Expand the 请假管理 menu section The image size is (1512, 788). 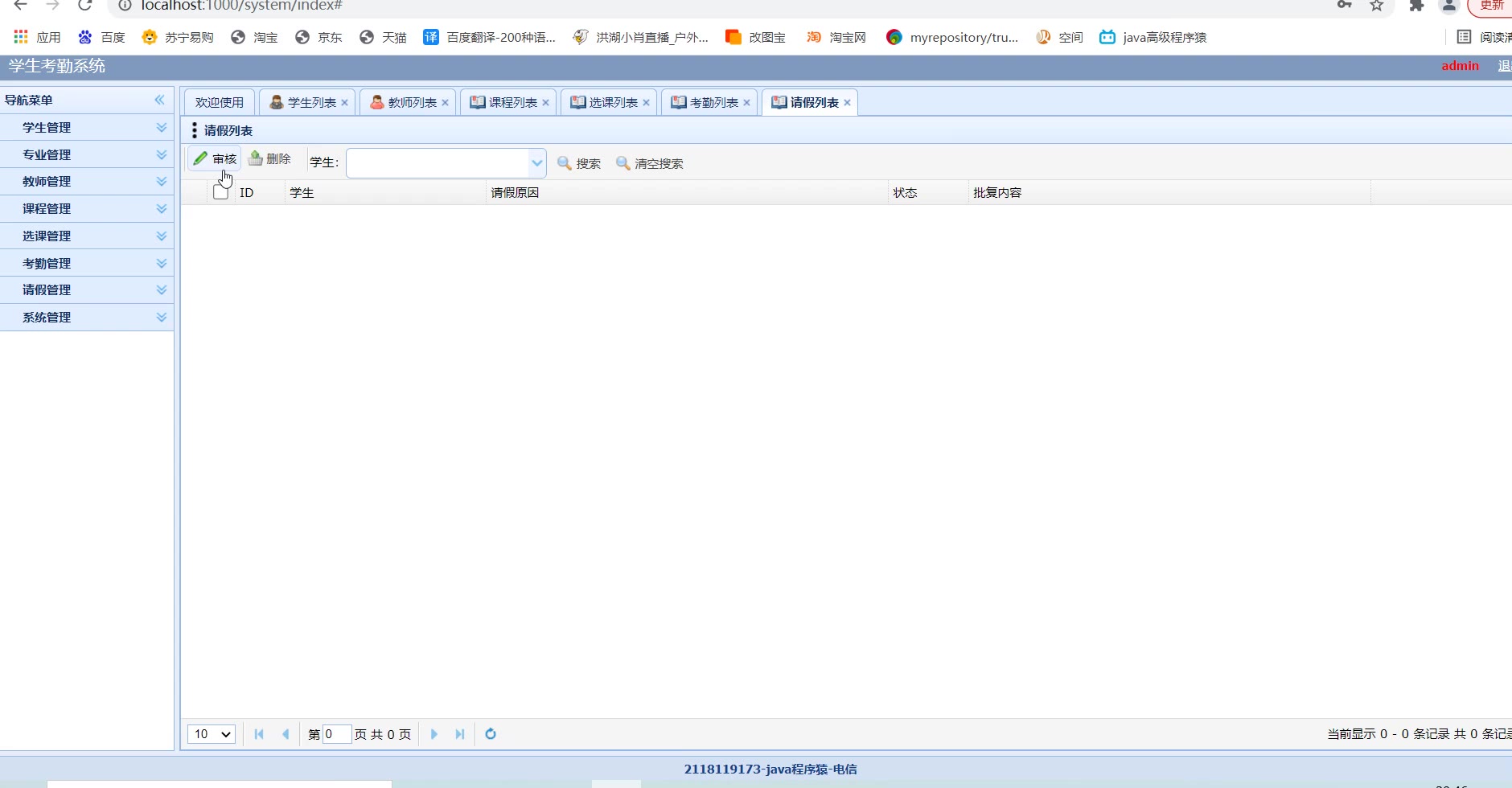(x=87, y=289)
